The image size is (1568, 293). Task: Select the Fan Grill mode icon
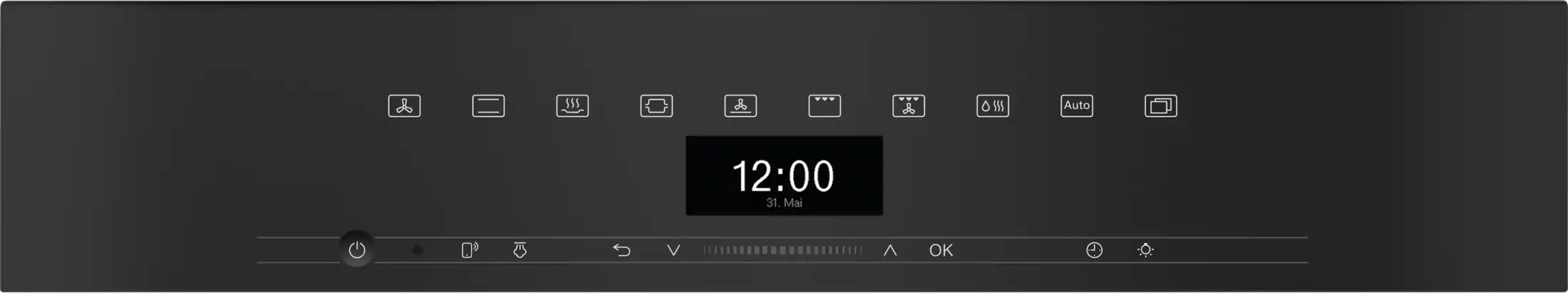pyautogui.click(x=909, y=106)
